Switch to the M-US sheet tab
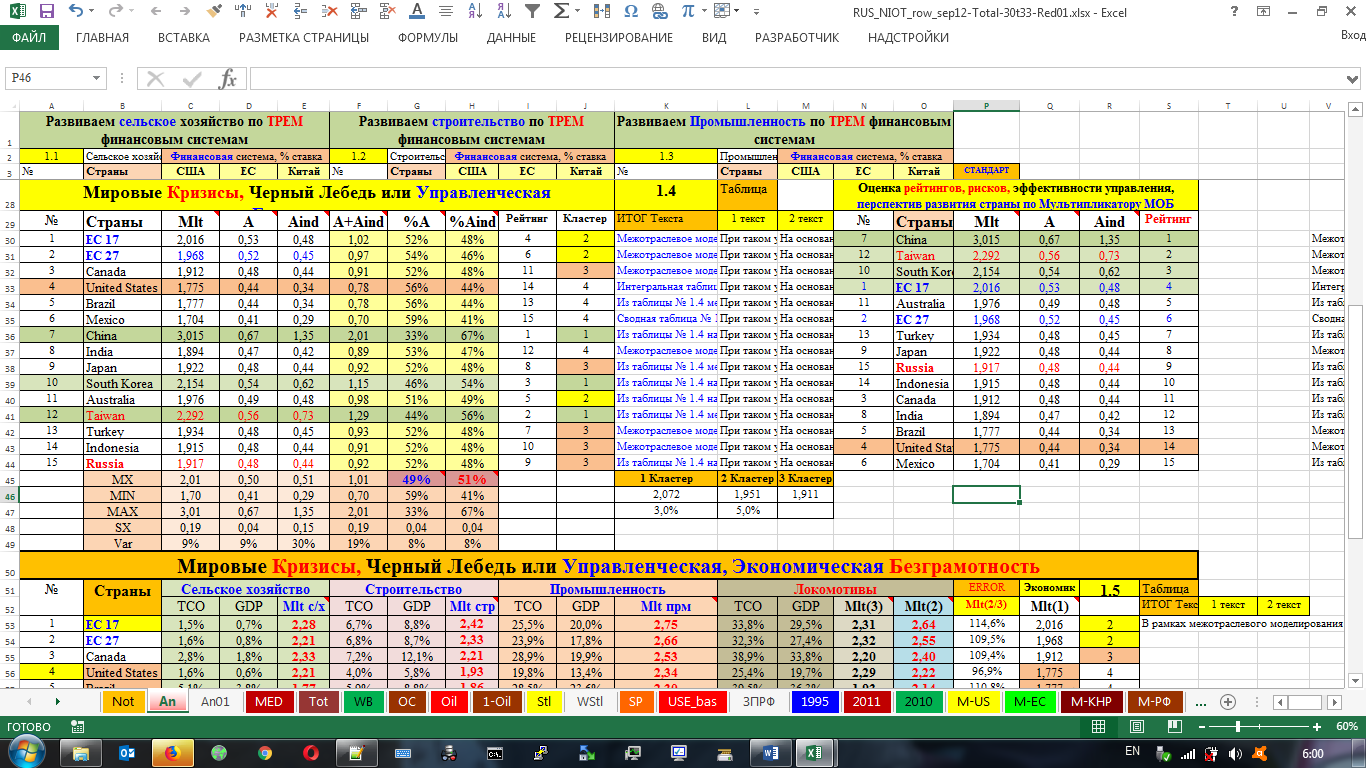Screen dimensions: 1366x768 tap(973, 701)
